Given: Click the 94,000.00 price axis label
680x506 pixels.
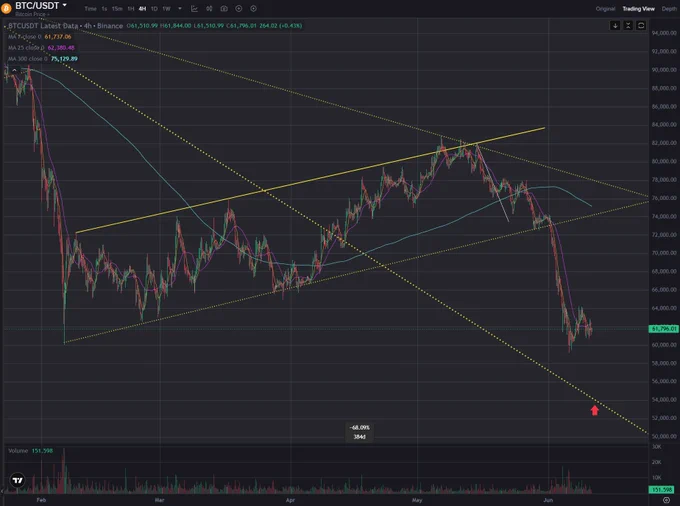Looking at the screenshot, I should [664, 33].
